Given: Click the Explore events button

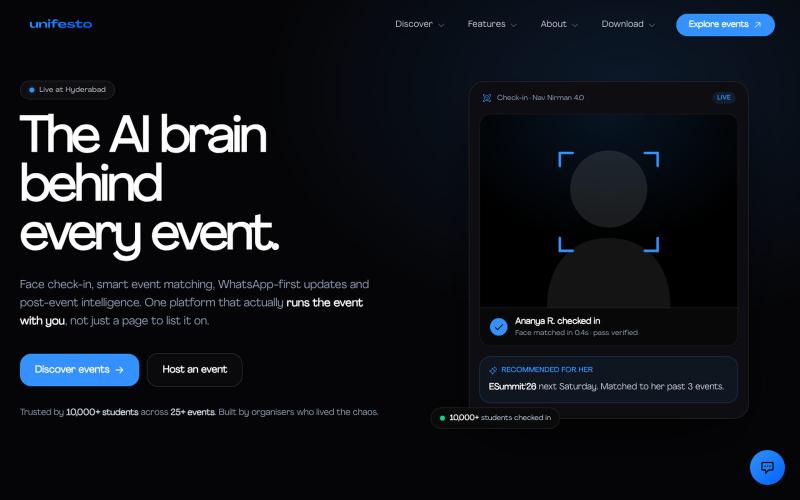Looking at the screenshot, I should [x=725, y=24].
